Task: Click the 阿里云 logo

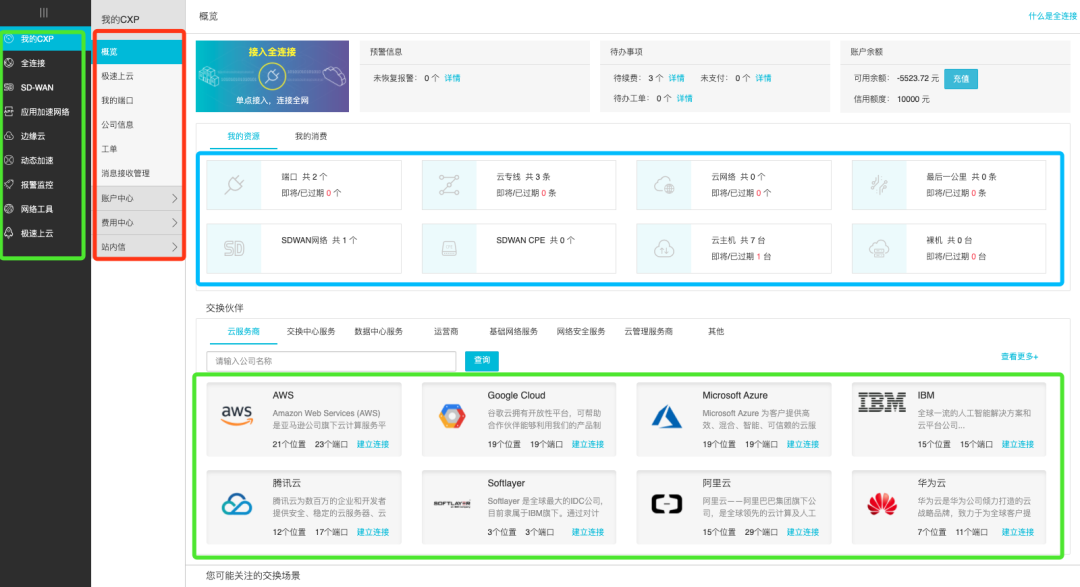Action: click(x=667, y=504)
